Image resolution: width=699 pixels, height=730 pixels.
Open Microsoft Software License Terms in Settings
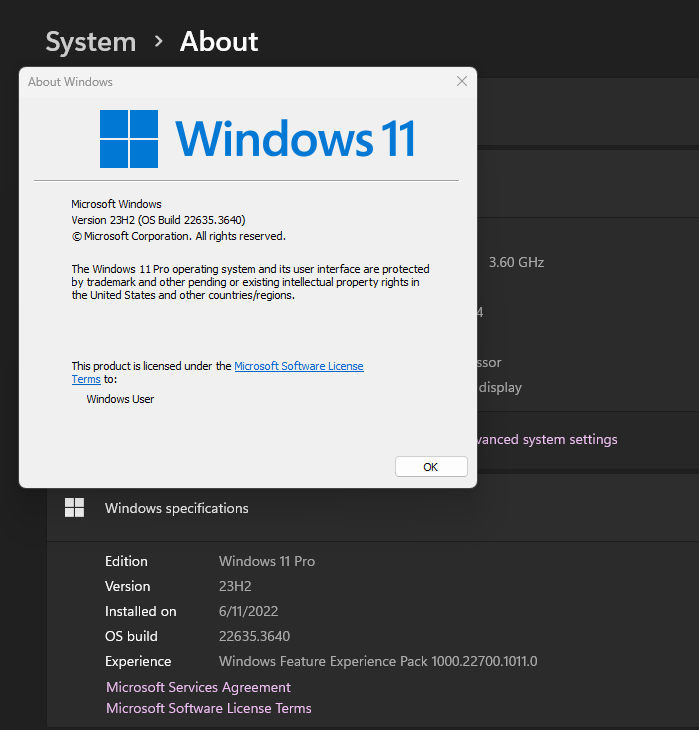(209, 708)
